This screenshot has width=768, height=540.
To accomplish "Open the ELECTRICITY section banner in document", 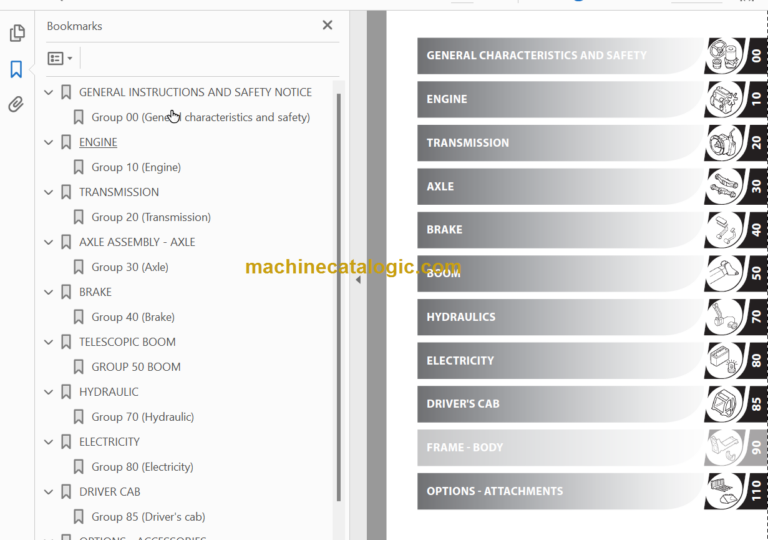I will 560,361.
